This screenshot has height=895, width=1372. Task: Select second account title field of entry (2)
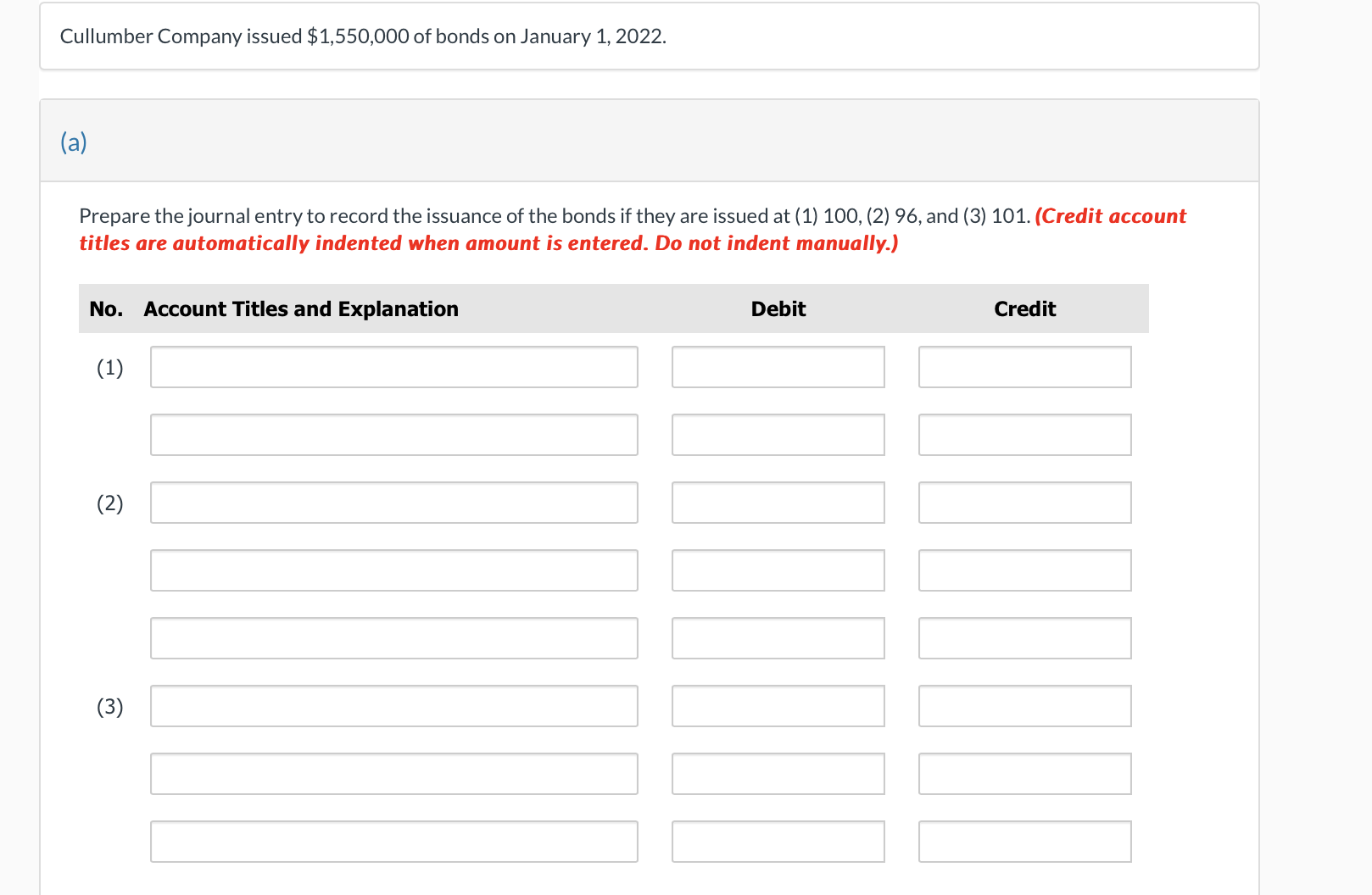coord(394,570)
